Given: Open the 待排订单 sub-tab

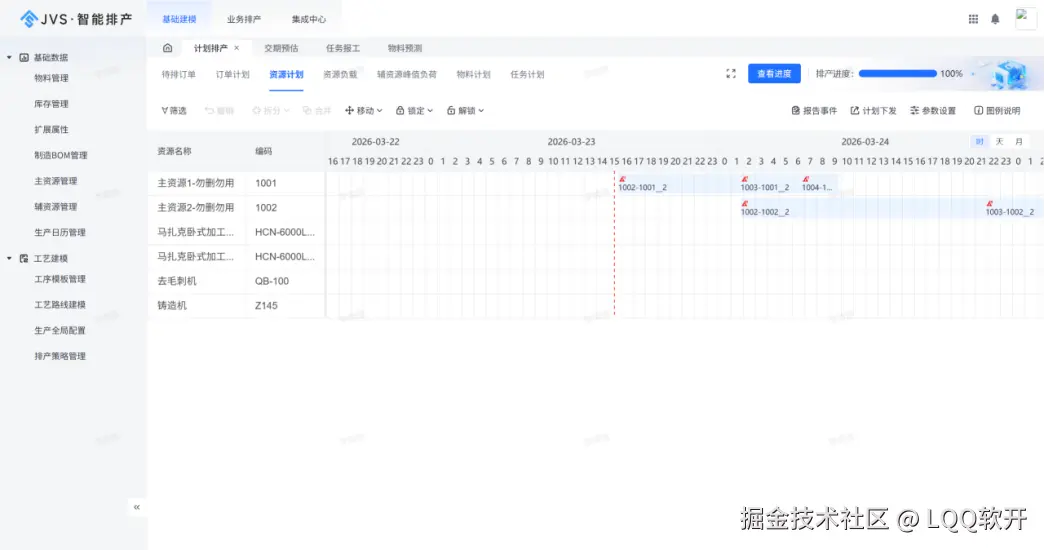Looking at the screenshot, I should [x=179, y=75].
